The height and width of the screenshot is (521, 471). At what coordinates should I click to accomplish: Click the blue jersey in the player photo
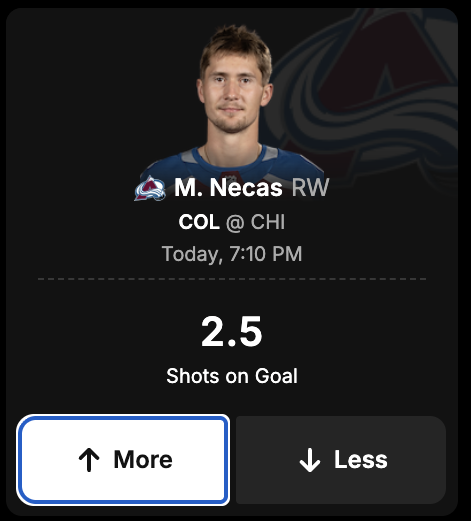click(x=233, y=165)
